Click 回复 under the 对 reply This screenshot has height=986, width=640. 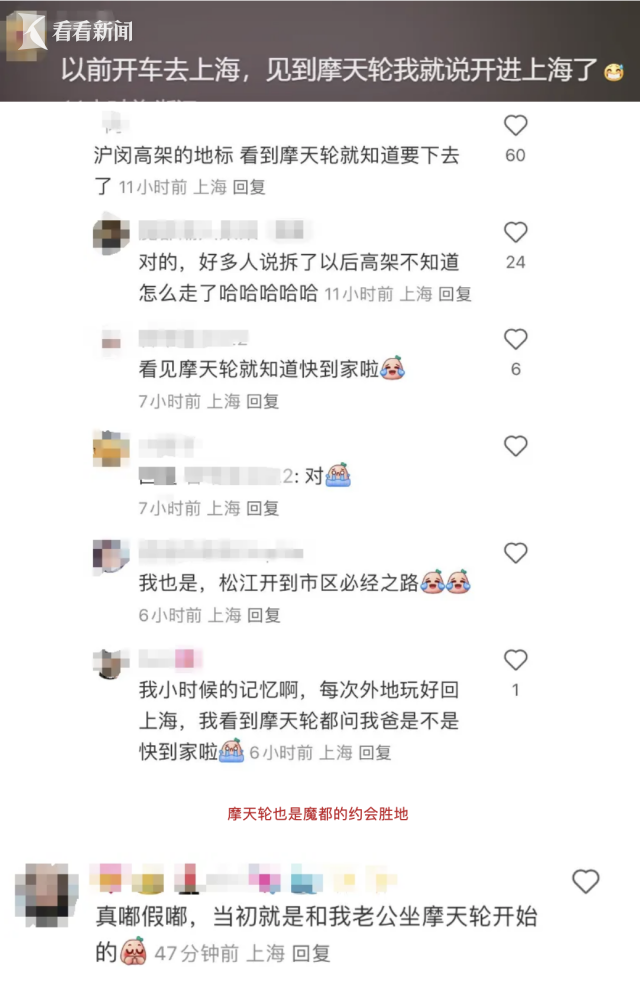pyautogui.click(x=262, y=508)
